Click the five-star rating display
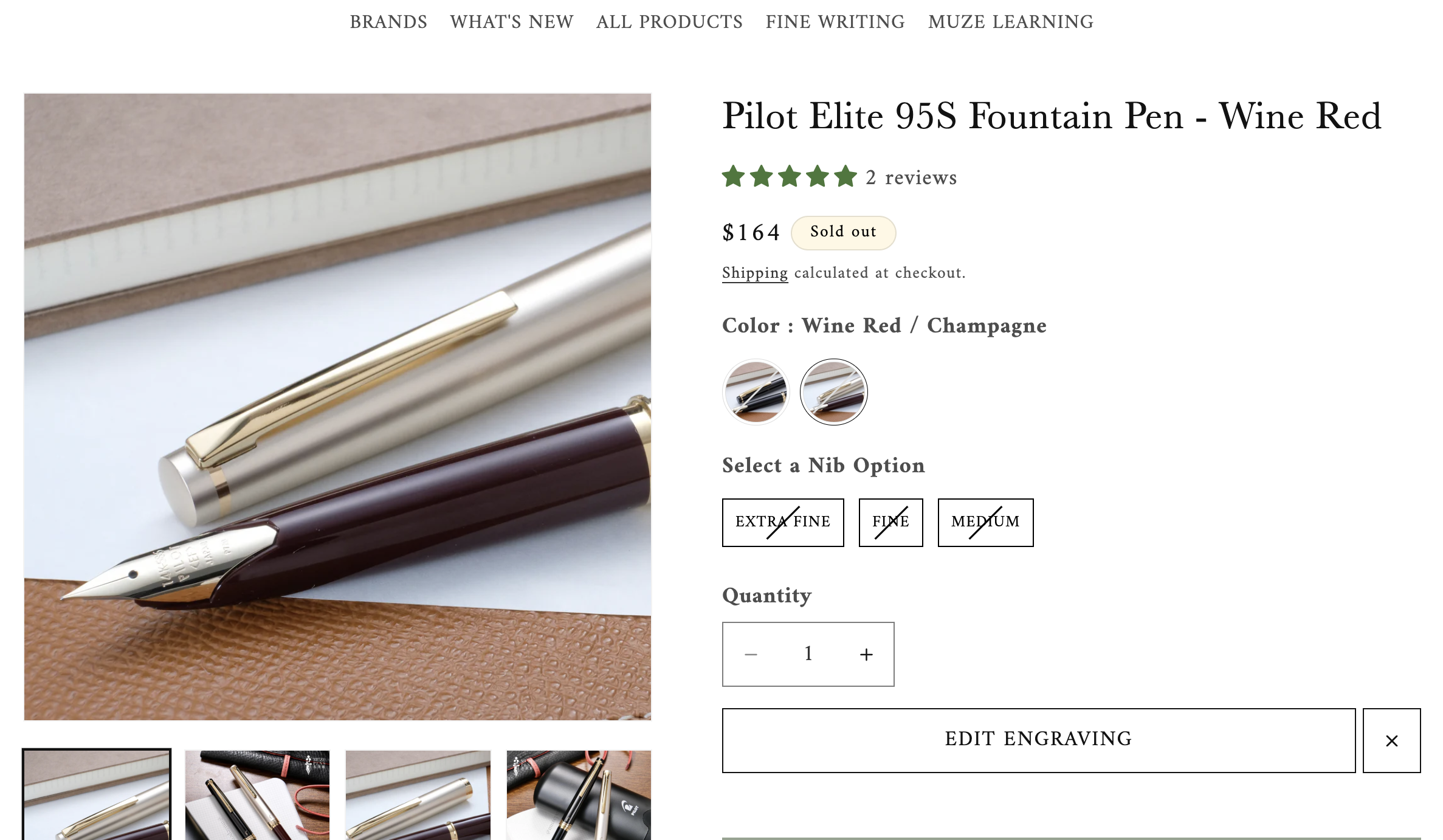Image resolution: width=1443 pixels, height=840 pixels. pyautogui.click(x=787, y=177)
